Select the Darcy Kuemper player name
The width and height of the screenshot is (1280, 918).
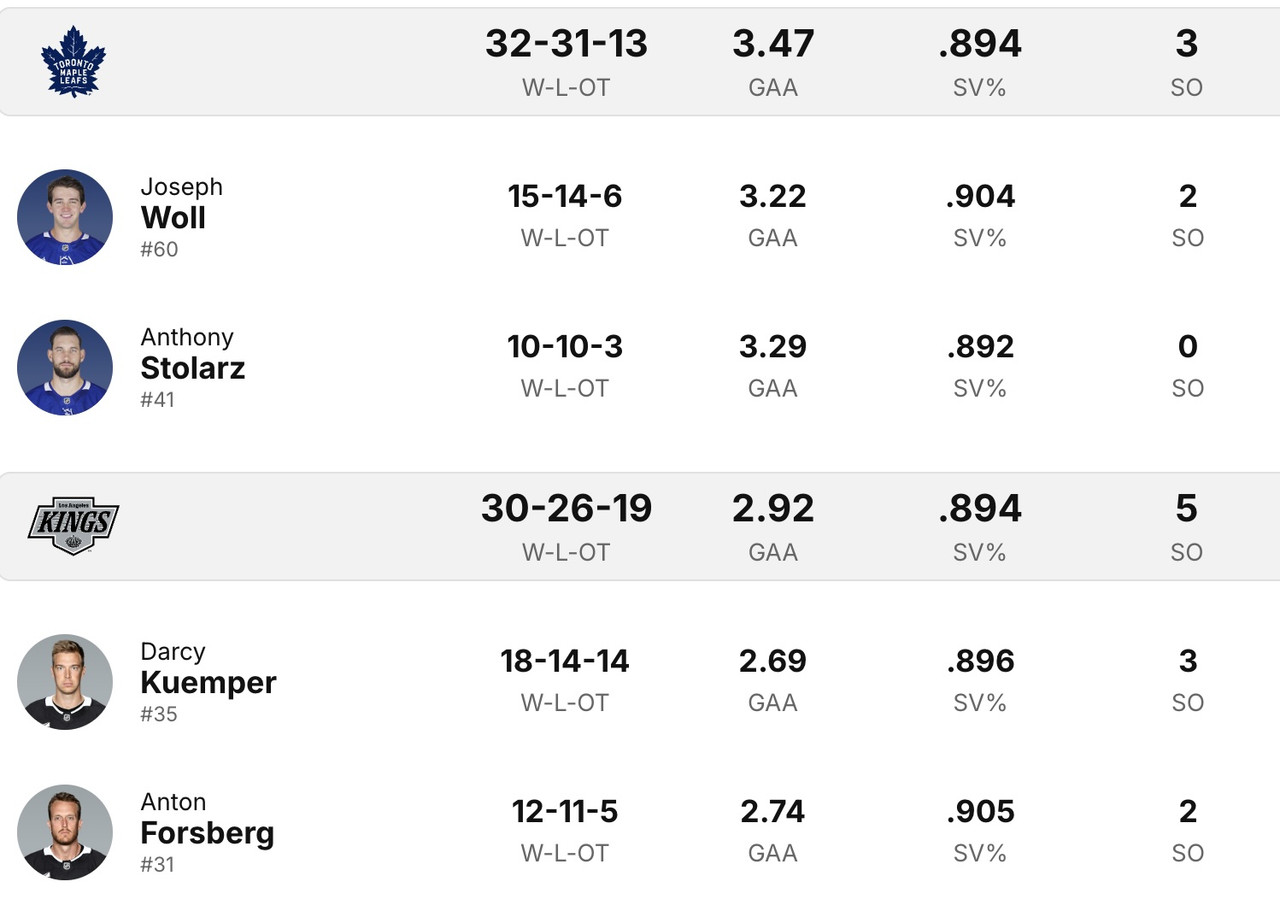[208, 682]
